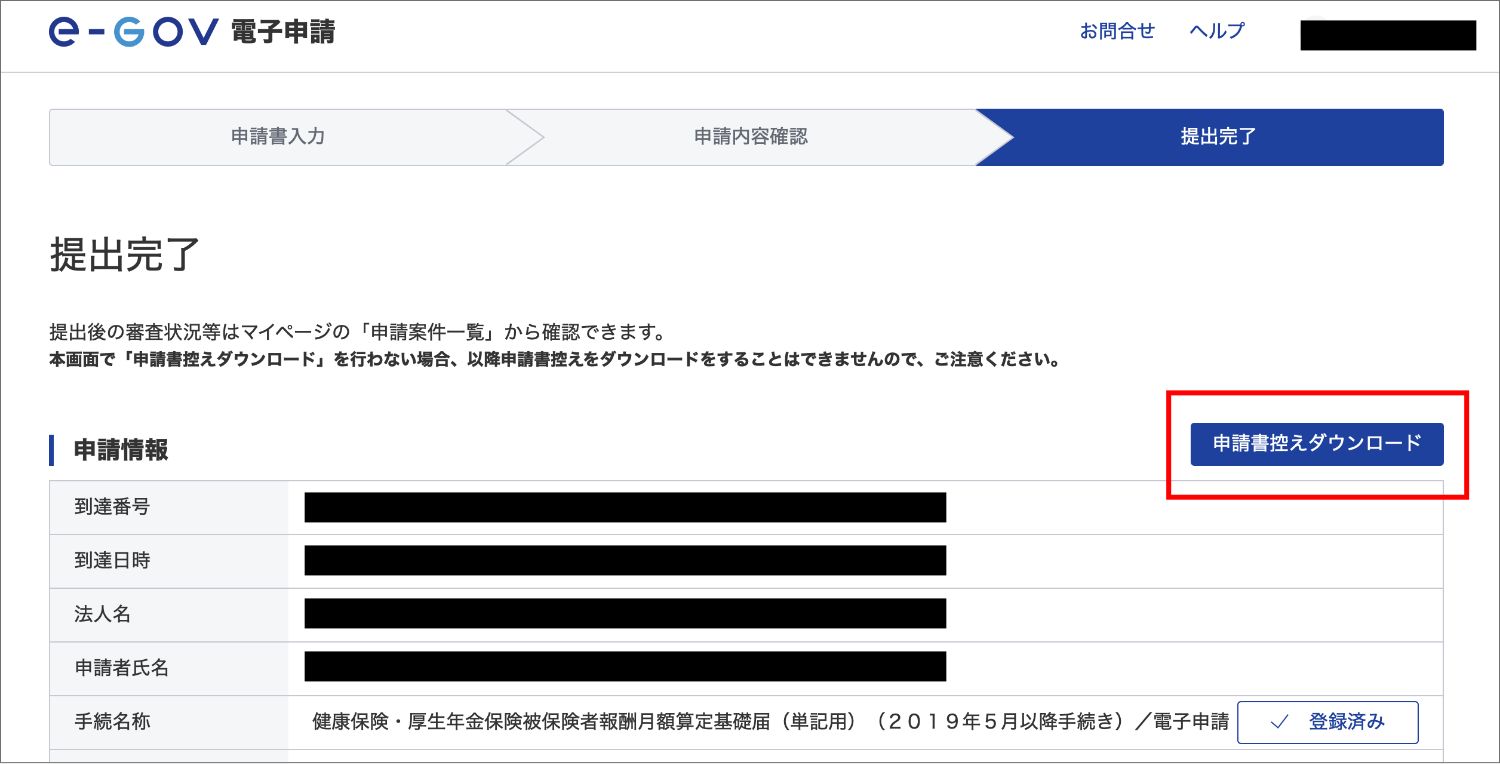
Task: Click the 手続名称 row label
Action: 112,721
